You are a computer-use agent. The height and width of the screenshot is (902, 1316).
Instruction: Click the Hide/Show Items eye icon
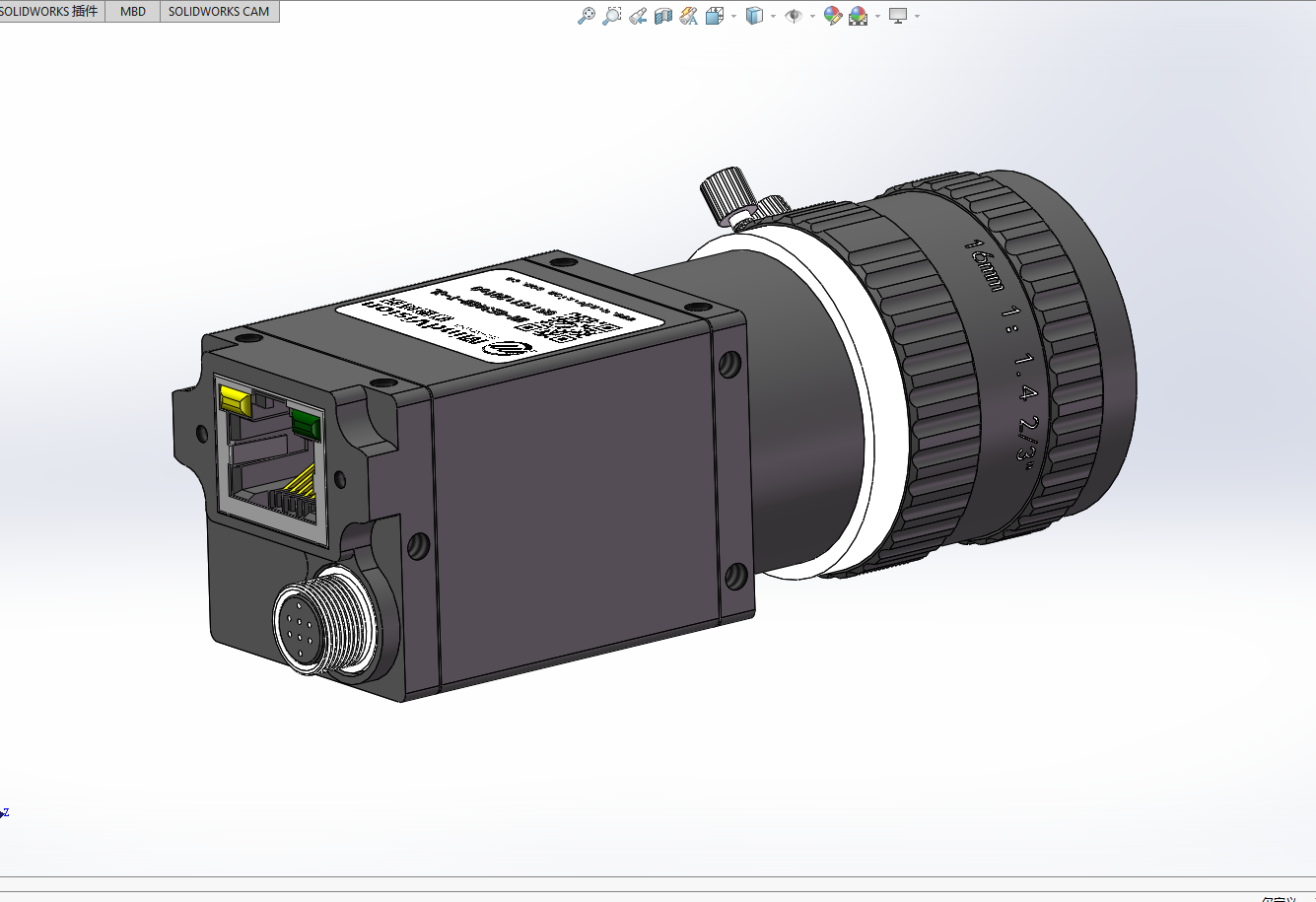click(x=794, y=16)
